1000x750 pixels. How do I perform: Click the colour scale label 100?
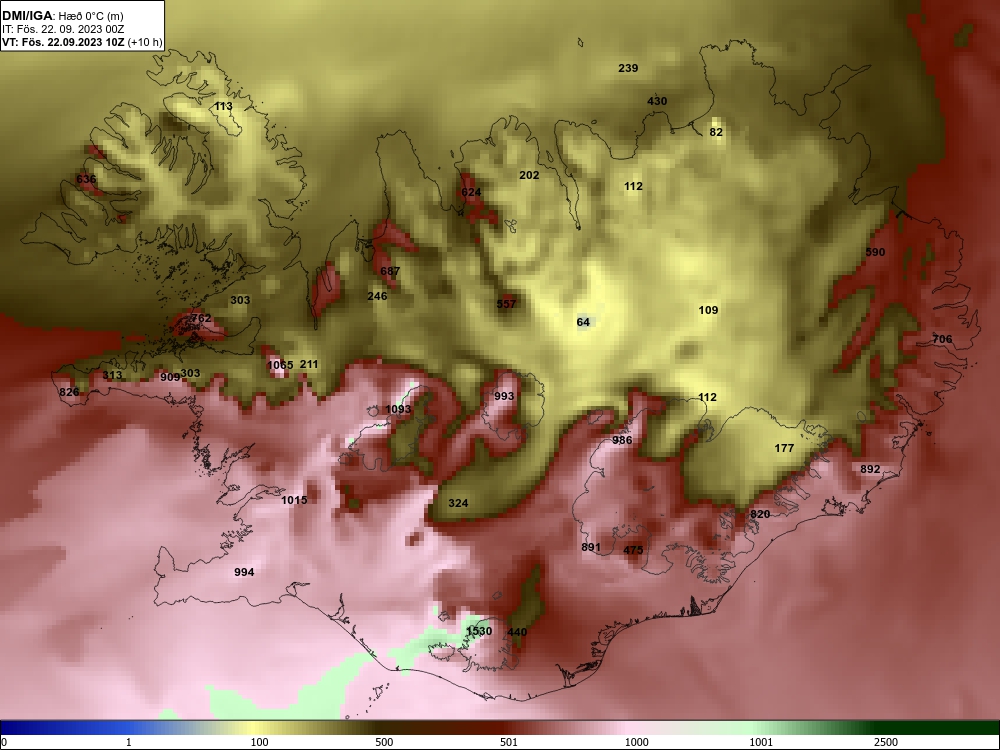click(260, 742)
